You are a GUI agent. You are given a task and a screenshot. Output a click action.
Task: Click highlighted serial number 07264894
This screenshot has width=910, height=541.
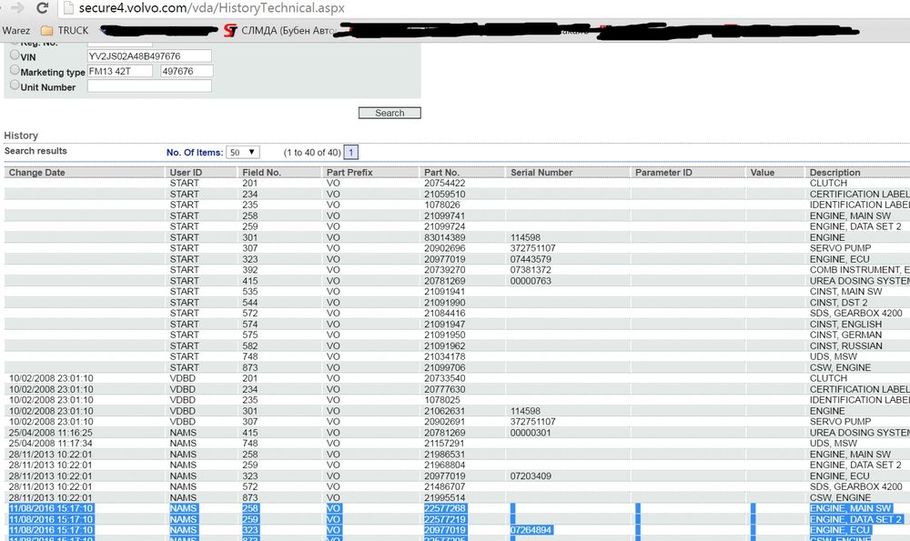pos(530,531)
